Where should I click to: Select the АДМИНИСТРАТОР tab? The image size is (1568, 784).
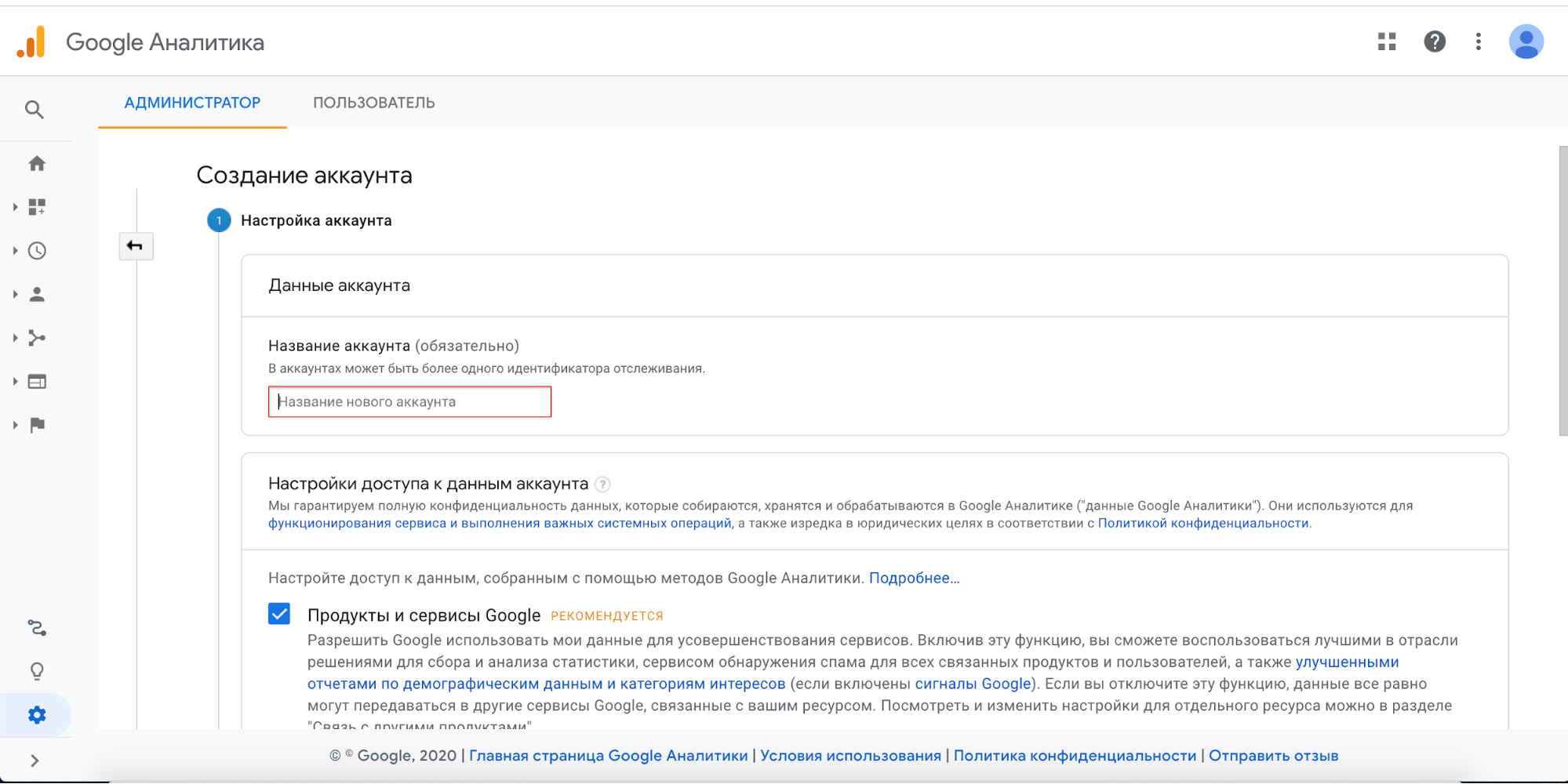[x=192, y=103]
